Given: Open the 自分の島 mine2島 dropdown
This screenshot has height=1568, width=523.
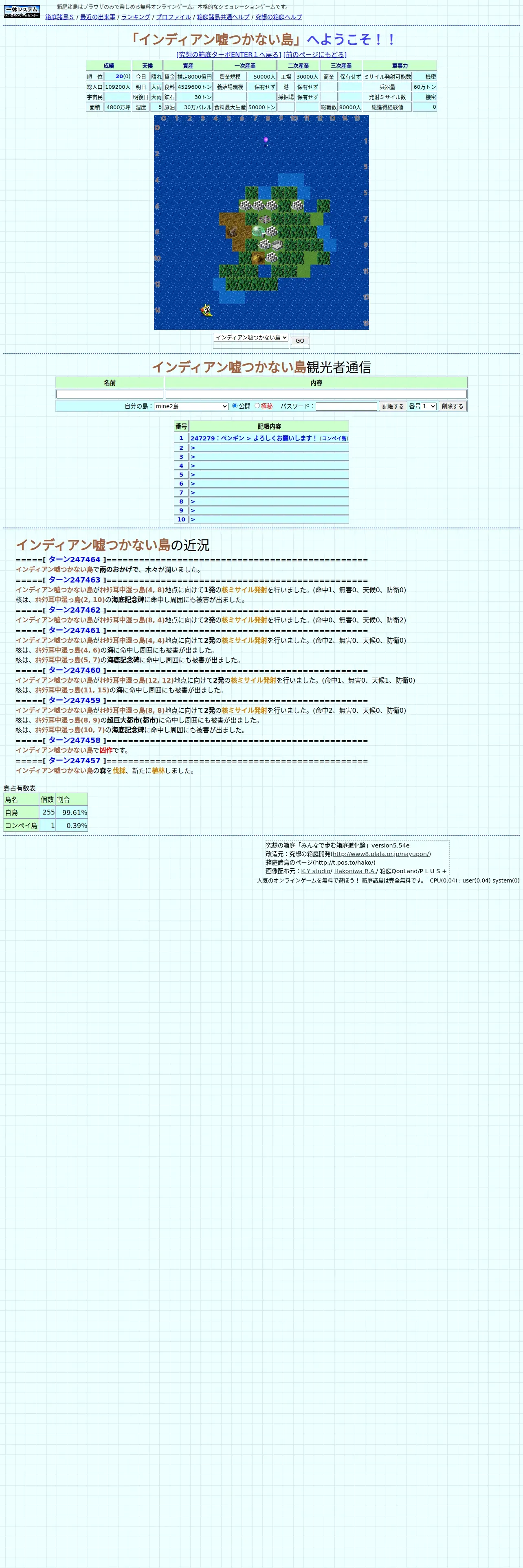Looking at the screenshot, I should coord(191,406).
